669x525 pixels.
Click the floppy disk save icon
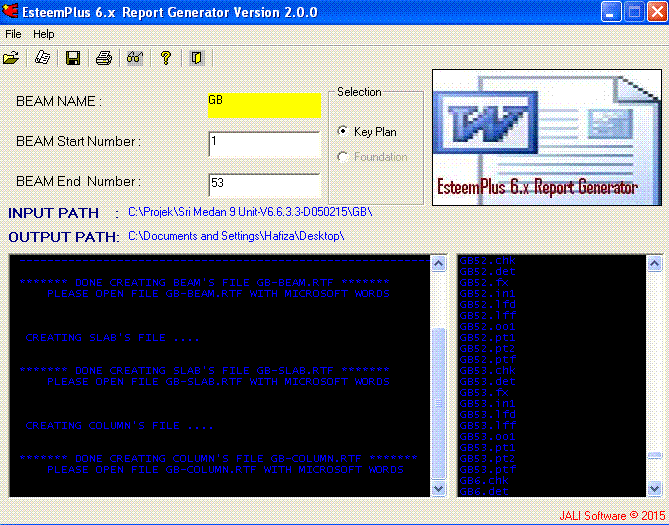pyautogui.click(x=73, y=58)
